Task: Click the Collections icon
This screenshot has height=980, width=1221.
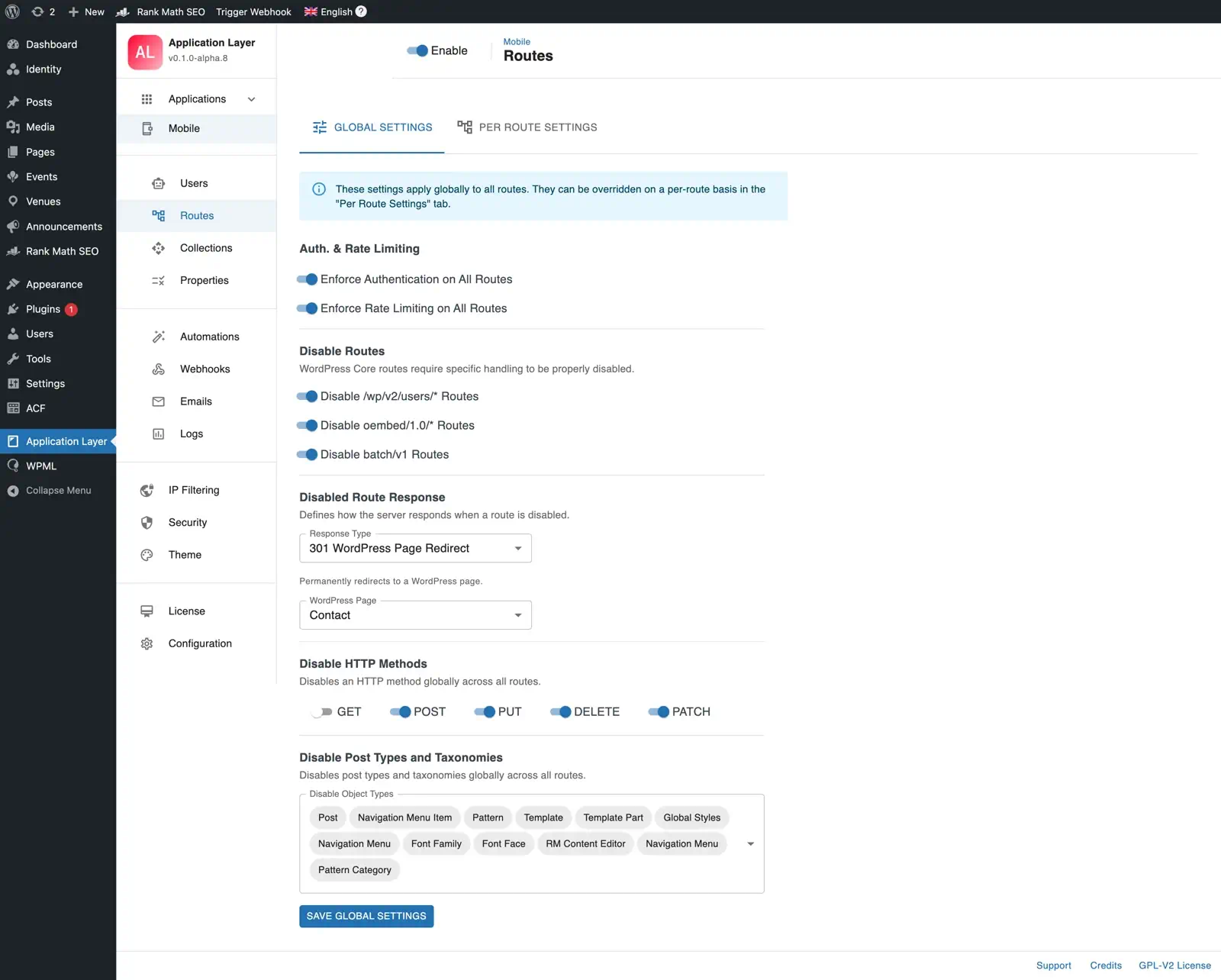Action: click(158, 248)
